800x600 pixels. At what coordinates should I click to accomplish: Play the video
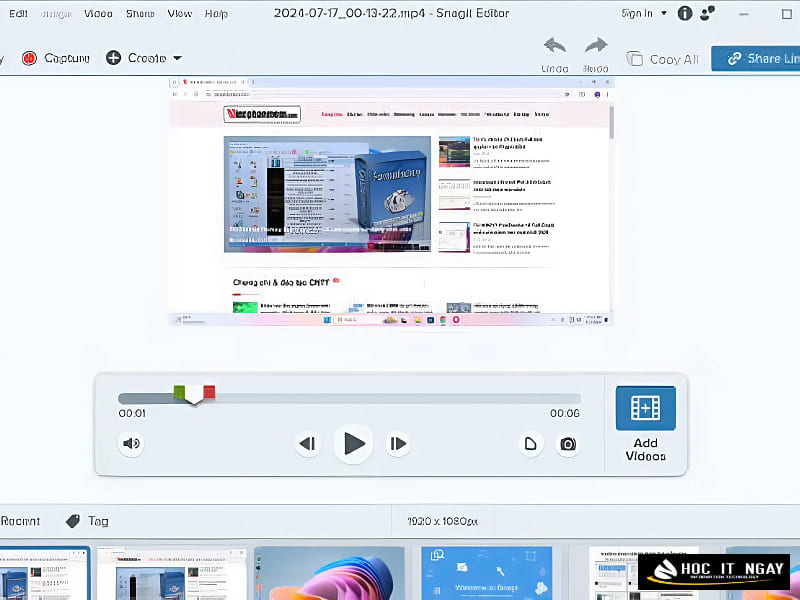pos(353,443)
